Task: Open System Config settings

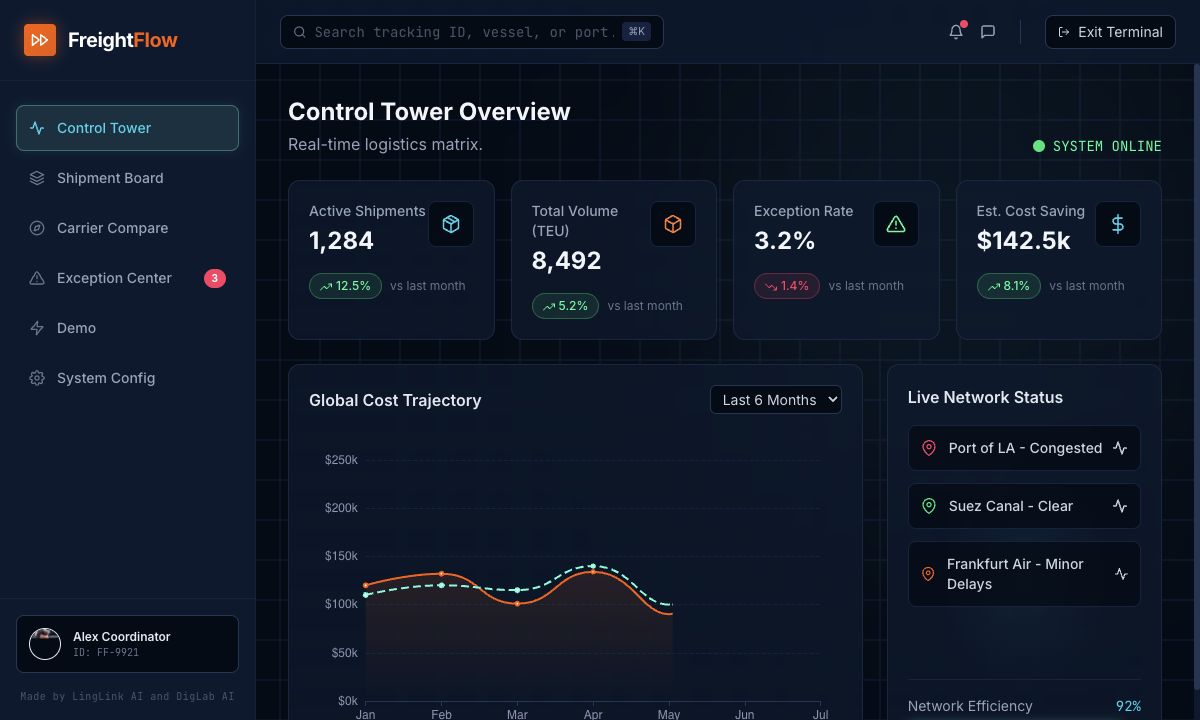Action: (x=127, y=378)
